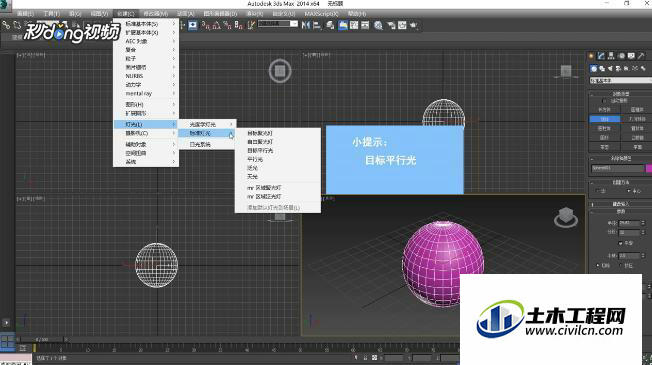Click the Segments spinner arrows

pos(643,232)
